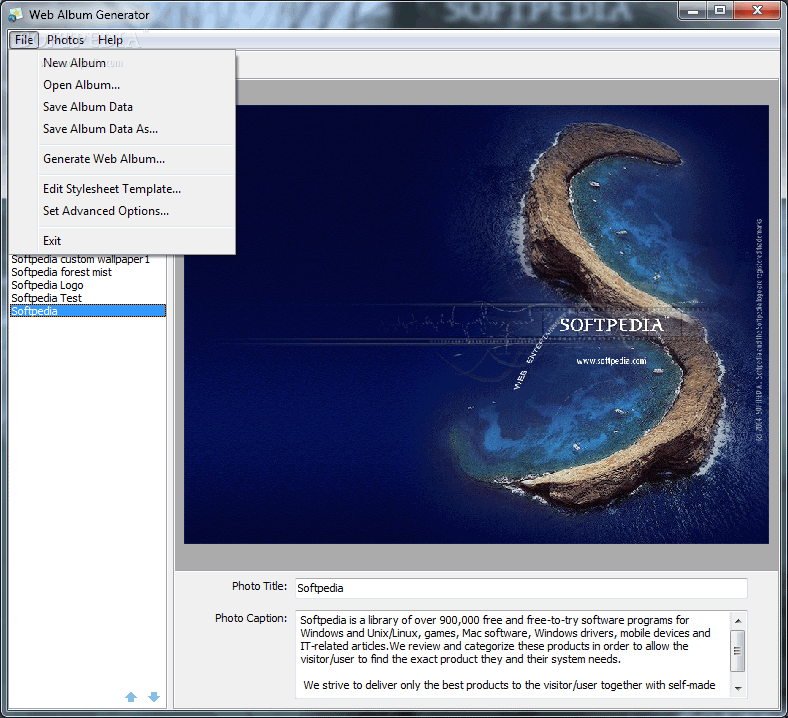Screen dimensions: 788x718
Task: Select Open Album... menu entry
Action: [x=137, y=85]
